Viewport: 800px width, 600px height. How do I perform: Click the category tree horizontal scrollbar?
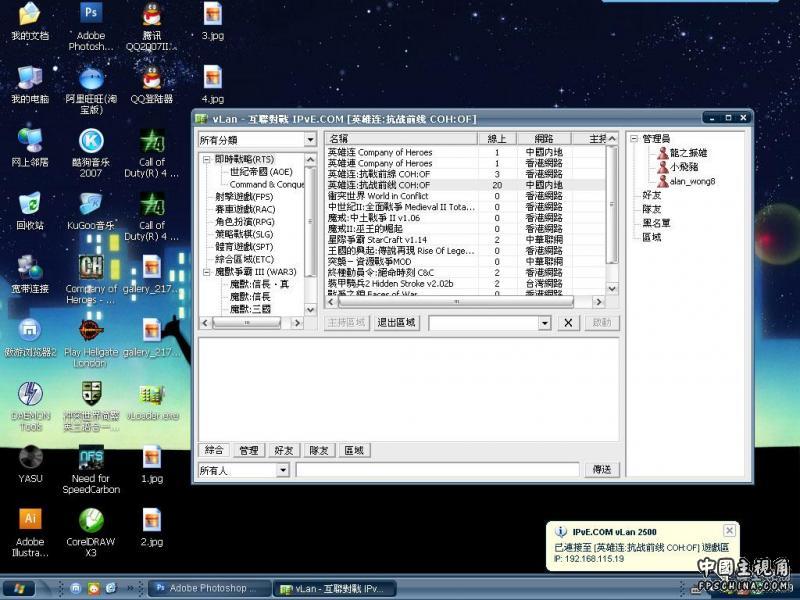246,323
